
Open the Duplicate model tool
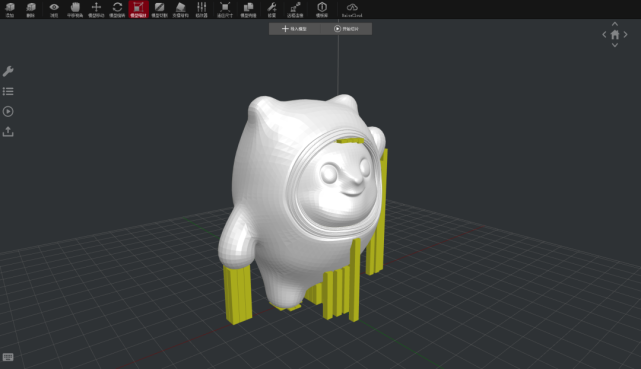coord(248,9)
